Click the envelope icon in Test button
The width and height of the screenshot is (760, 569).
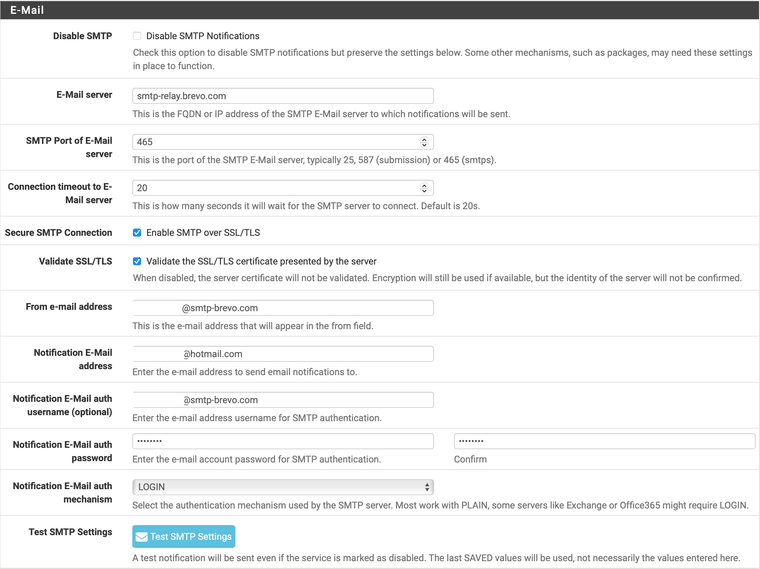[142, 537]
